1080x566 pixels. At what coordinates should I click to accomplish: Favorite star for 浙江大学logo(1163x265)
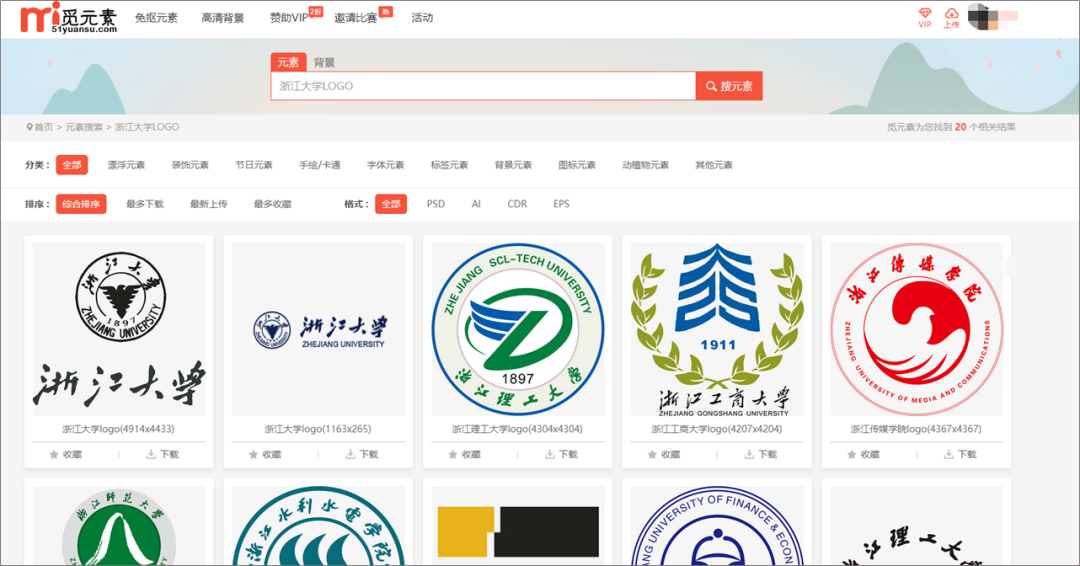coord(253,454)
